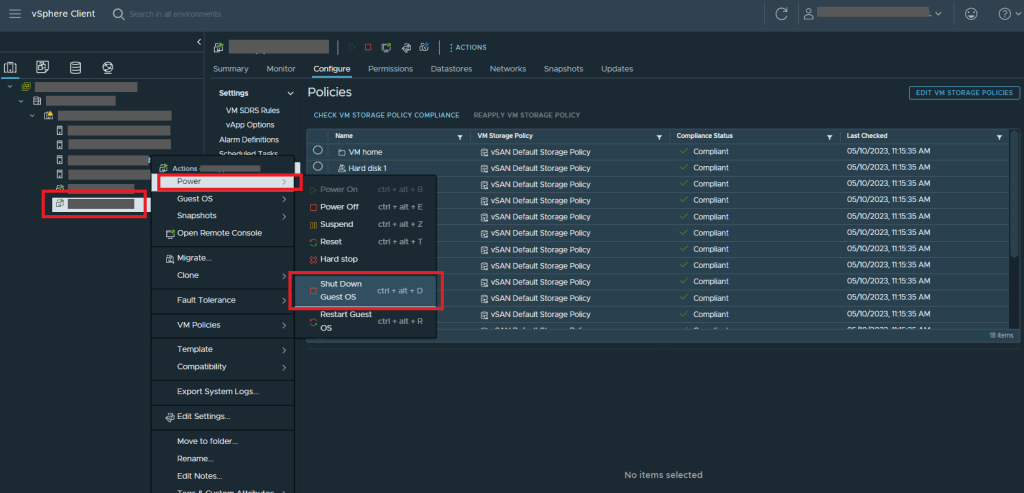The height and width of the screenshot is (493, 1024).
Task: Open the Storage inventory view icon
Action: point(75,68)
